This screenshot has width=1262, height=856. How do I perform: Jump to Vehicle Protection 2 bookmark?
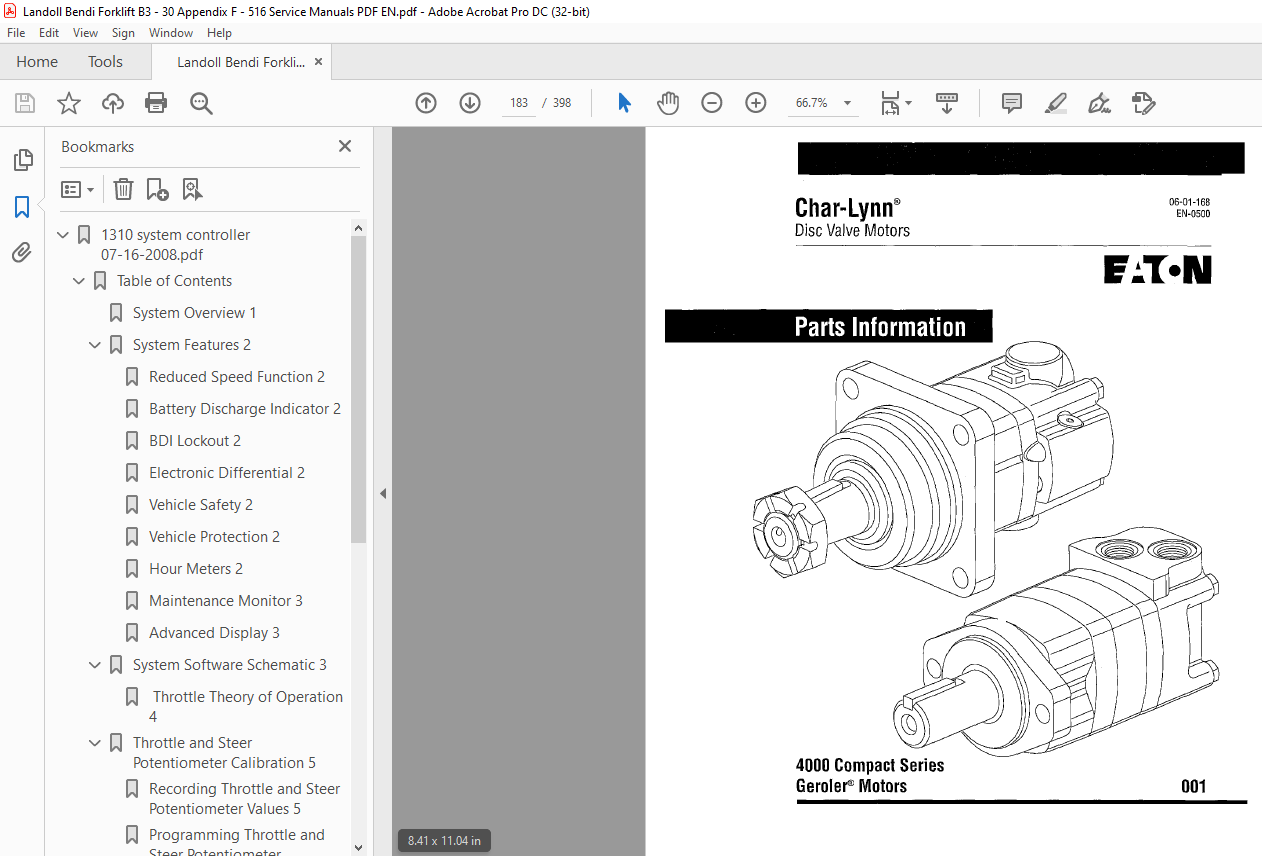point(214,537)
